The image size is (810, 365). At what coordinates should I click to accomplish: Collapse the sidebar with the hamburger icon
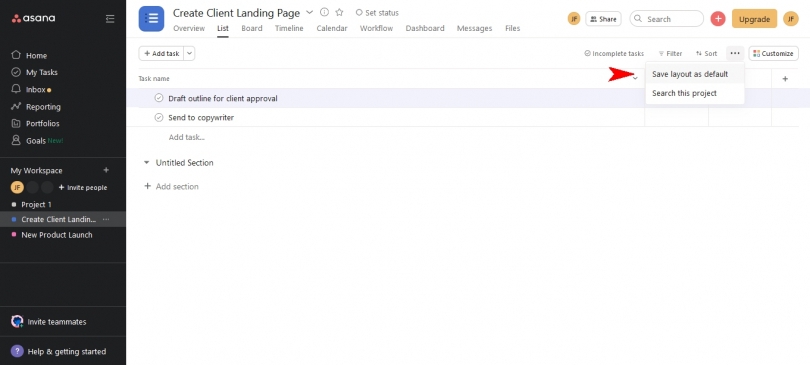click(x=110, y=19)
